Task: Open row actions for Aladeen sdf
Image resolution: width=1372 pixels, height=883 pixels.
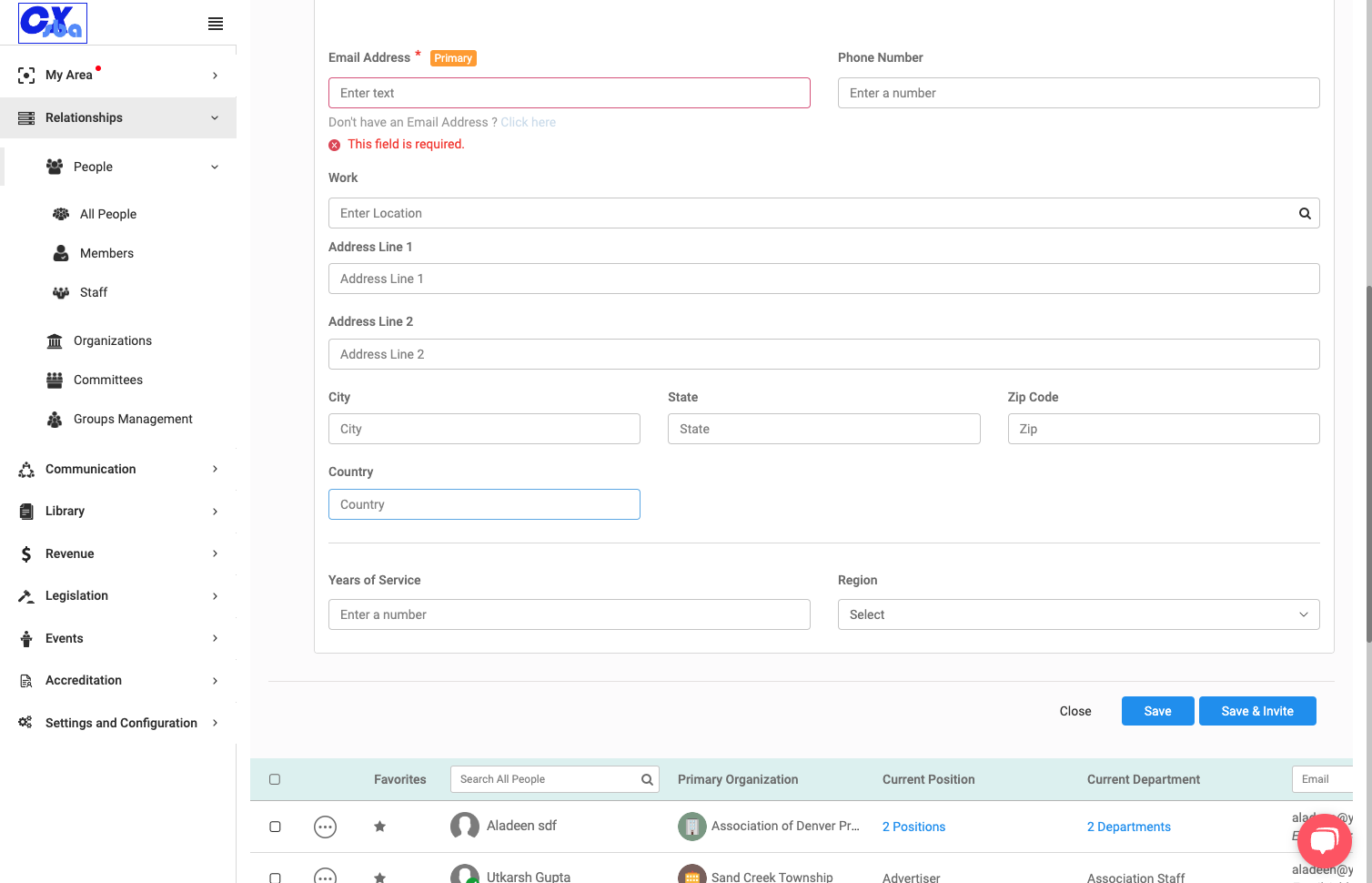Action: coord(325,827)
